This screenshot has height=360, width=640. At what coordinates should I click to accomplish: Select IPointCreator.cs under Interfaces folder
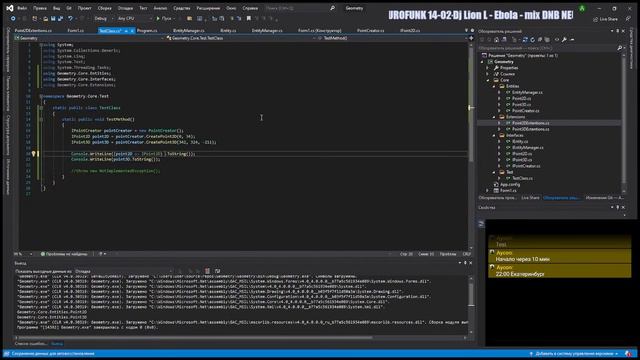point(526,166)
